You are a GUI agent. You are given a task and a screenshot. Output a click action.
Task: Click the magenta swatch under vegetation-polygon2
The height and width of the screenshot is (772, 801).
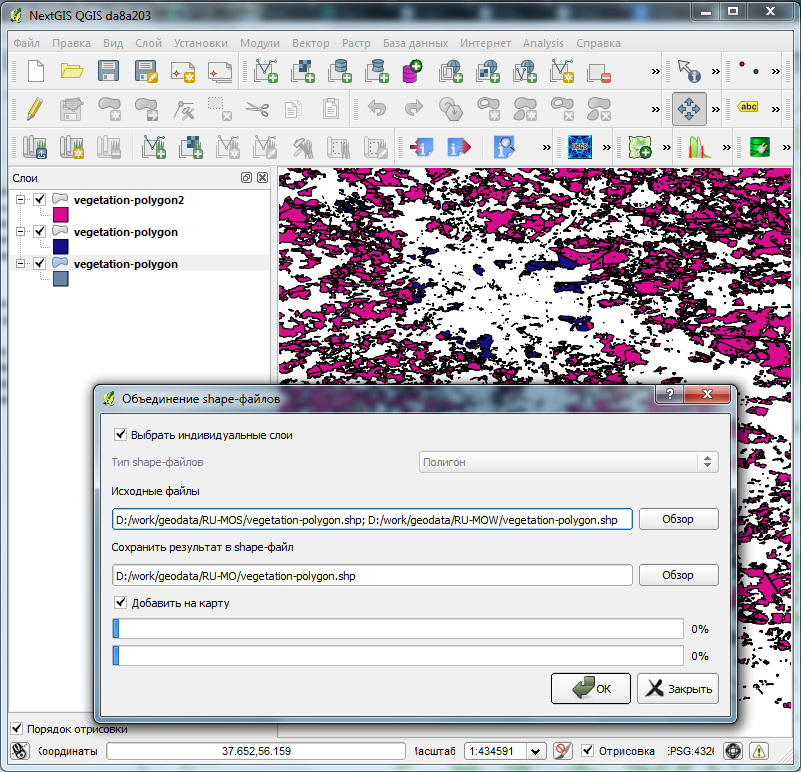pos(60,215)
